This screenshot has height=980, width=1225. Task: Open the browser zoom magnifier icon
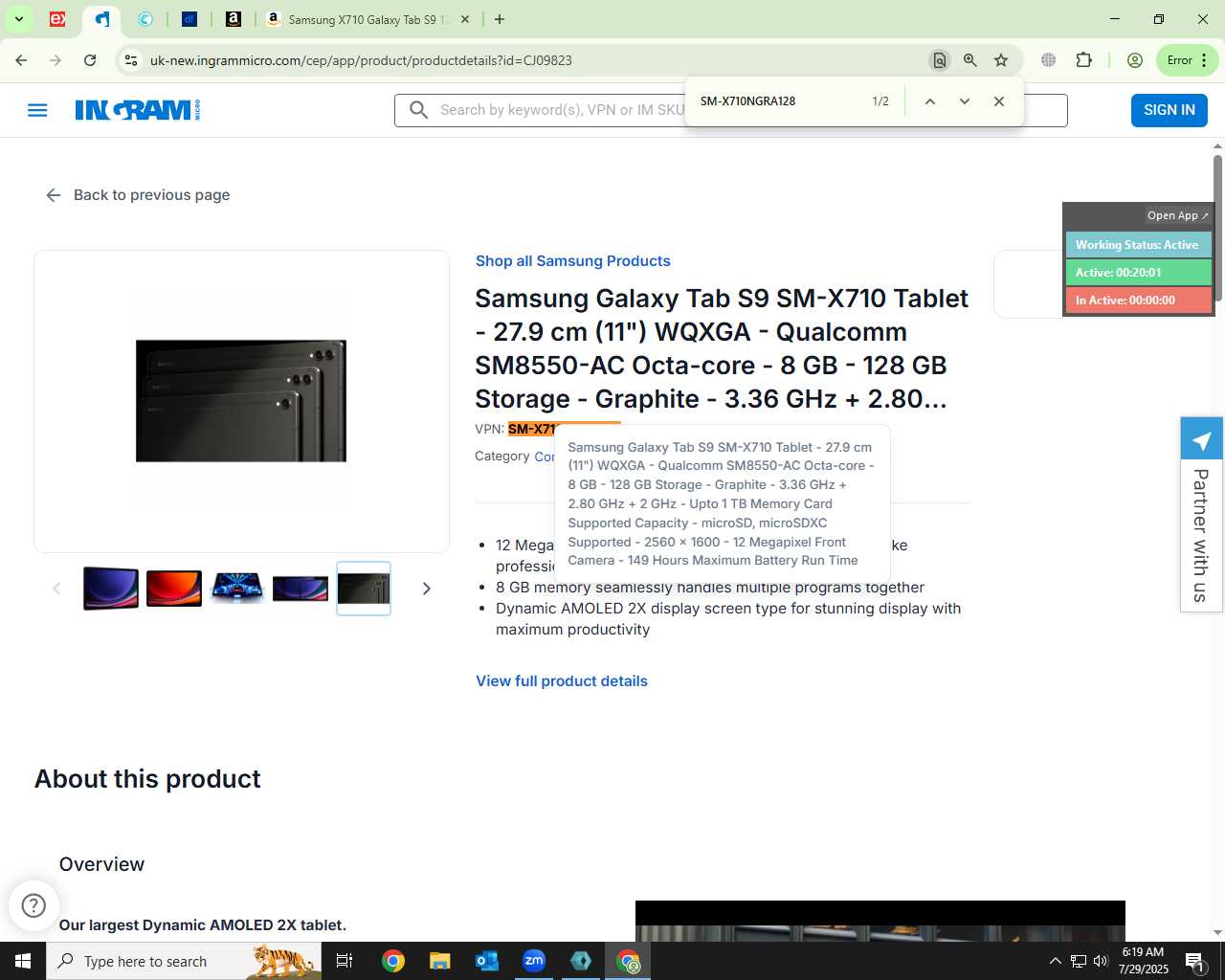tap(970, 60)
